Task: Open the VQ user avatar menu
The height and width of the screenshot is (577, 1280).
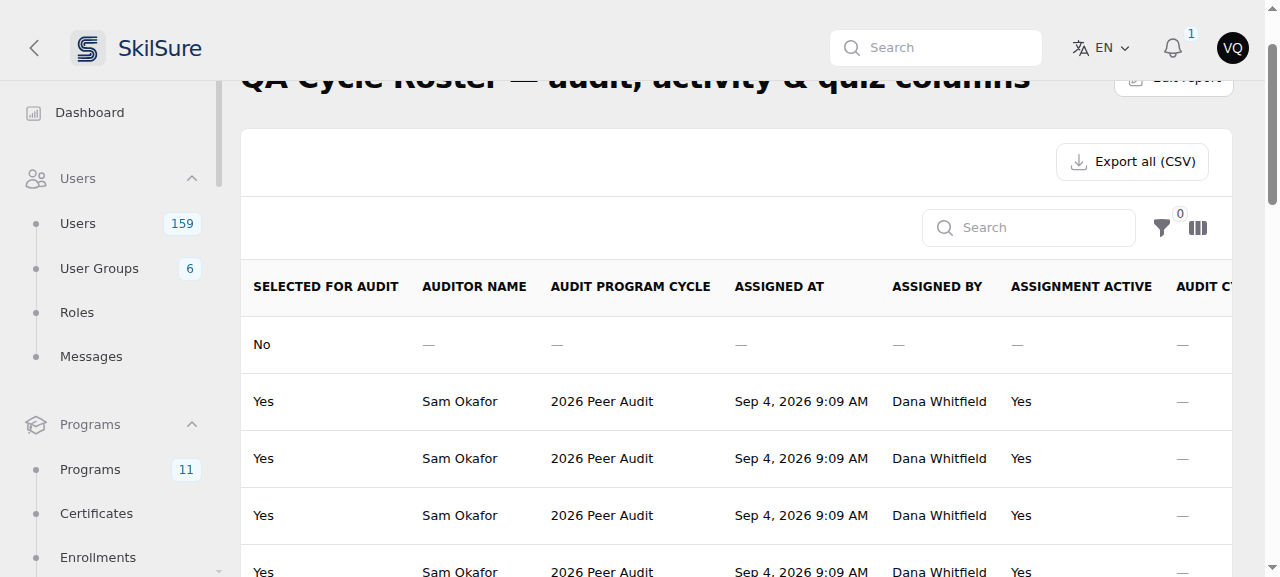Action: pyautogui.click(x=1233, y=48)
